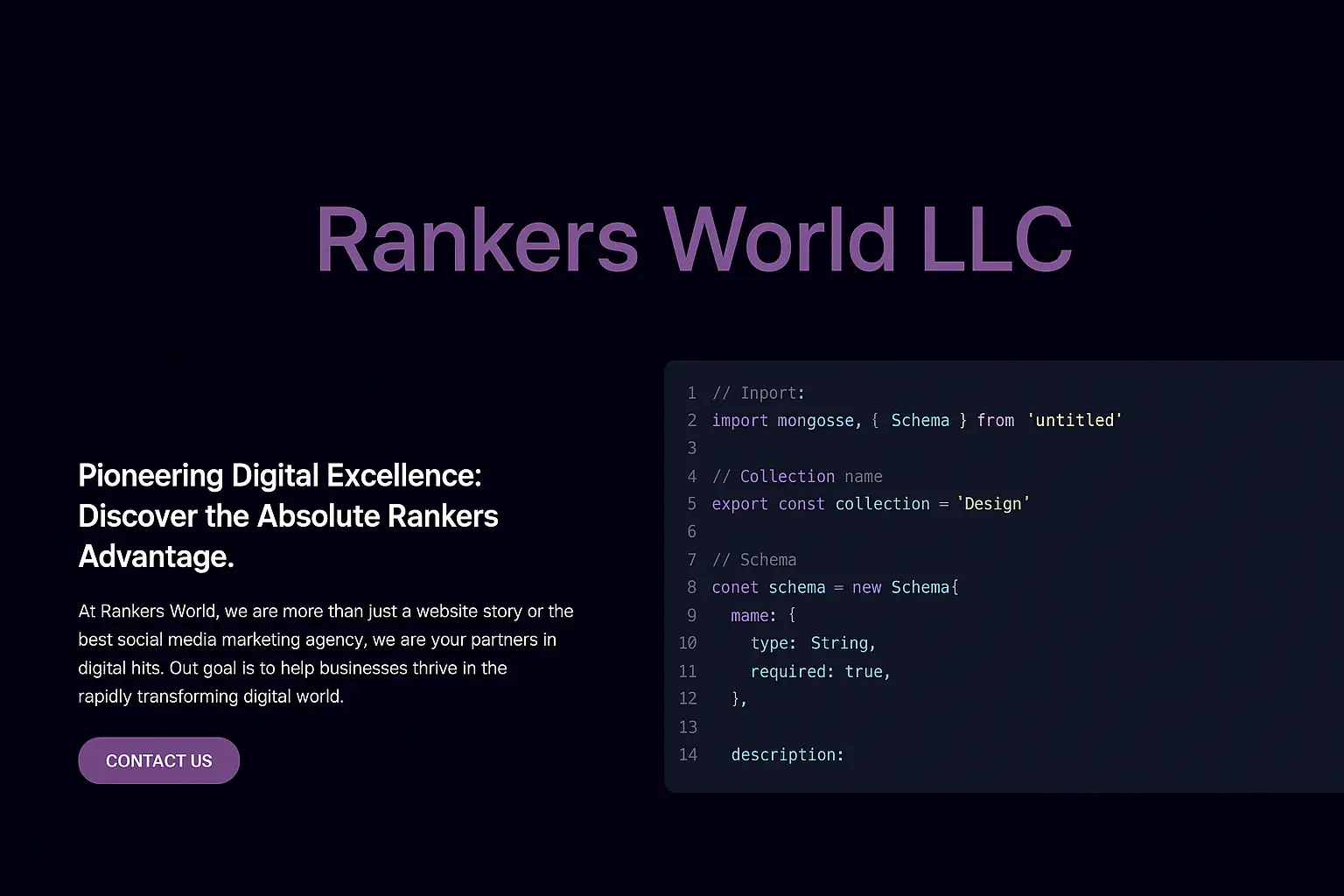The image size is (1344, 896).
Task: Click the 'description:' property on line 14
Action: click(x=787, y=754)
